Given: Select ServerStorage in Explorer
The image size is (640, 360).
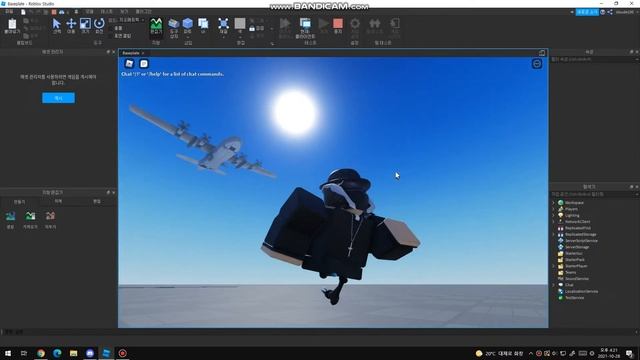Looking at the screenshot, I should coord(577,247).
